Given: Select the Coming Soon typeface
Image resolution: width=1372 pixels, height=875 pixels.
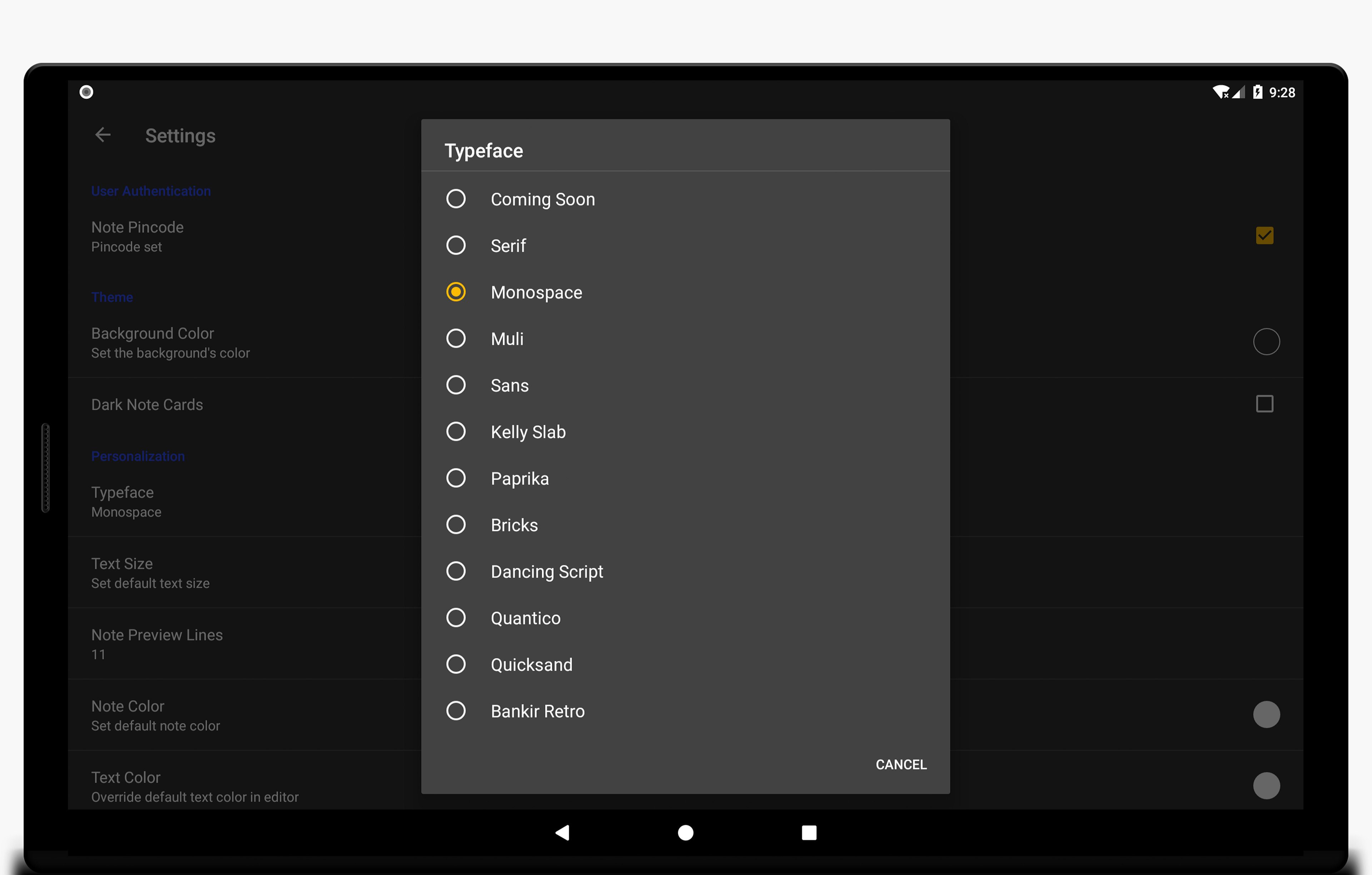Looking at the screenshot, I should (x=685, y=199).
